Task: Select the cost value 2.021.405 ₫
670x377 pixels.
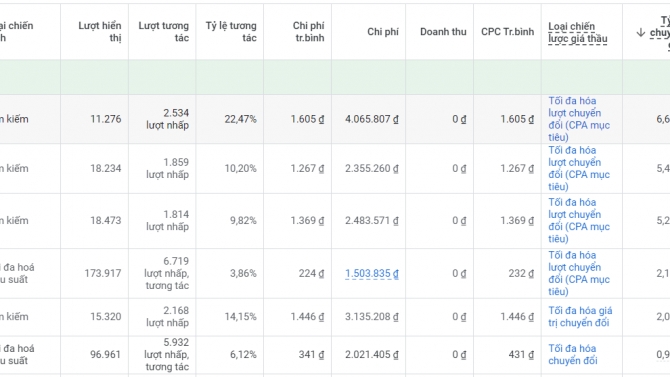Action: pos(372,354)
